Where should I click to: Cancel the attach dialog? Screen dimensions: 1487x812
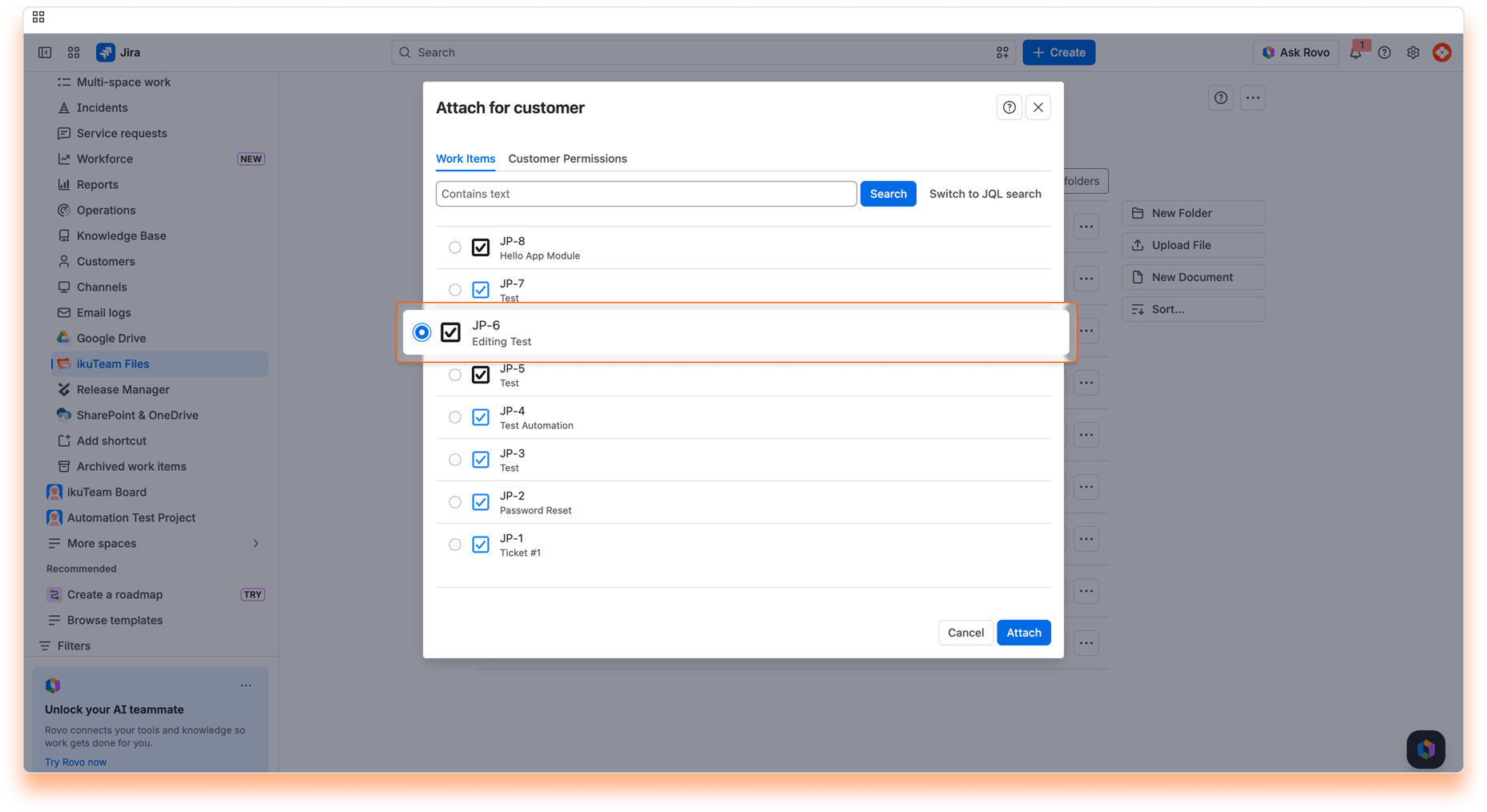tap(965, 633)
